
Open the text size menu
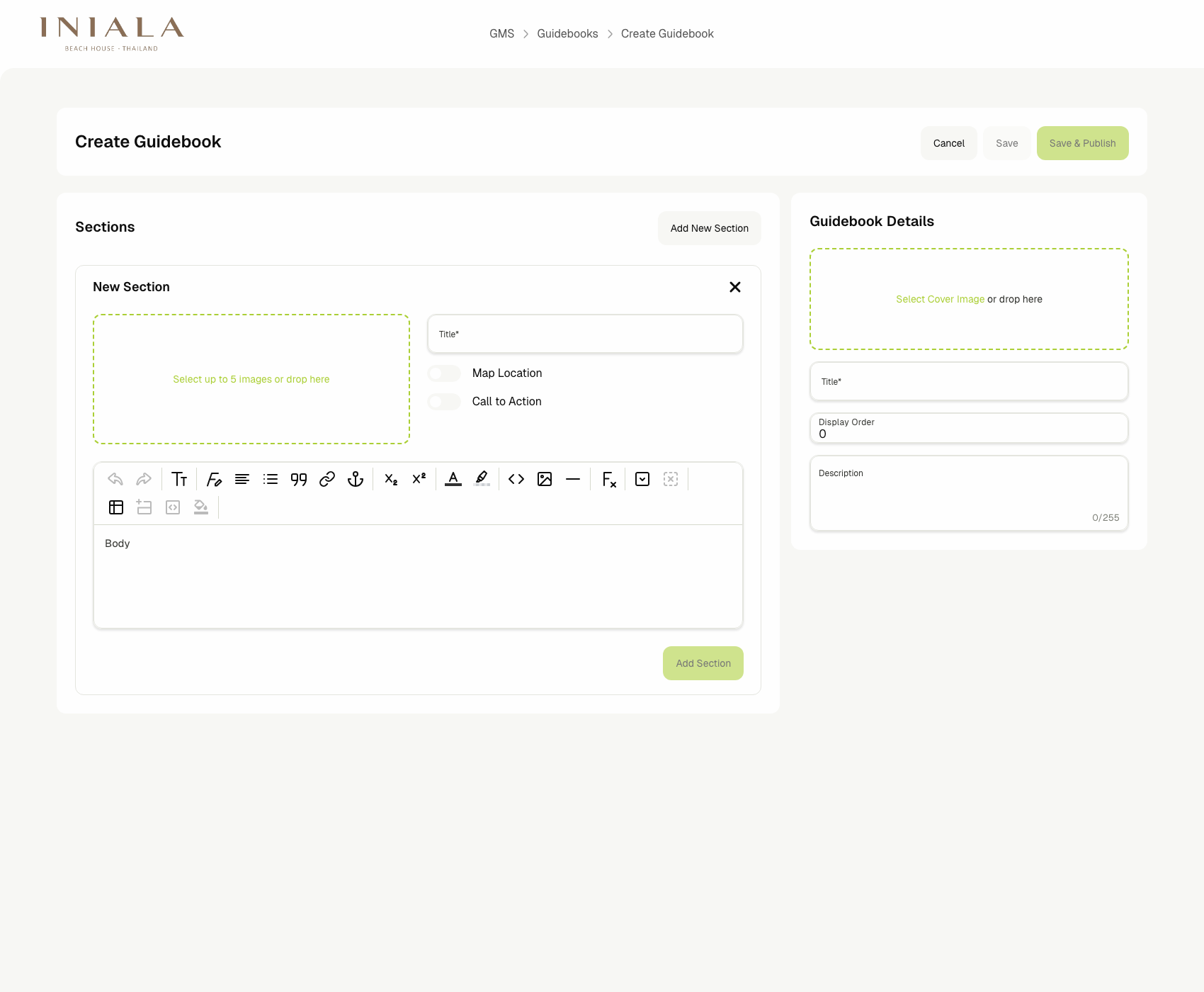click(179, 479)
